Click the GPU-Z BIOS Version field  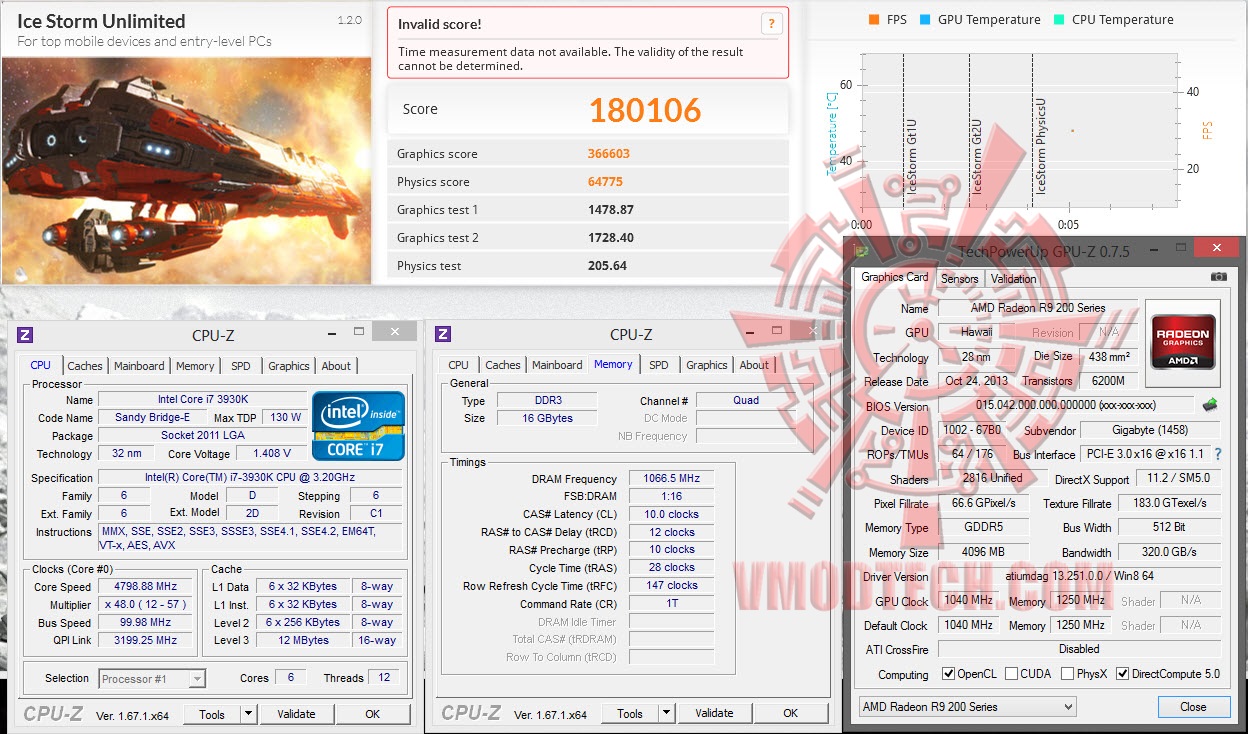click(1066, 406)
